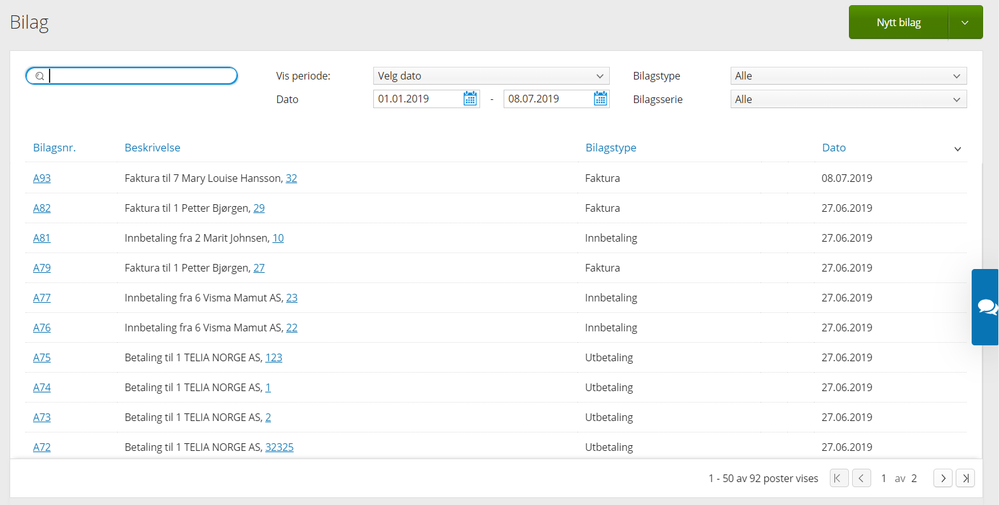Open voucher A76
999x505 pixels.
tap(42, 328)
